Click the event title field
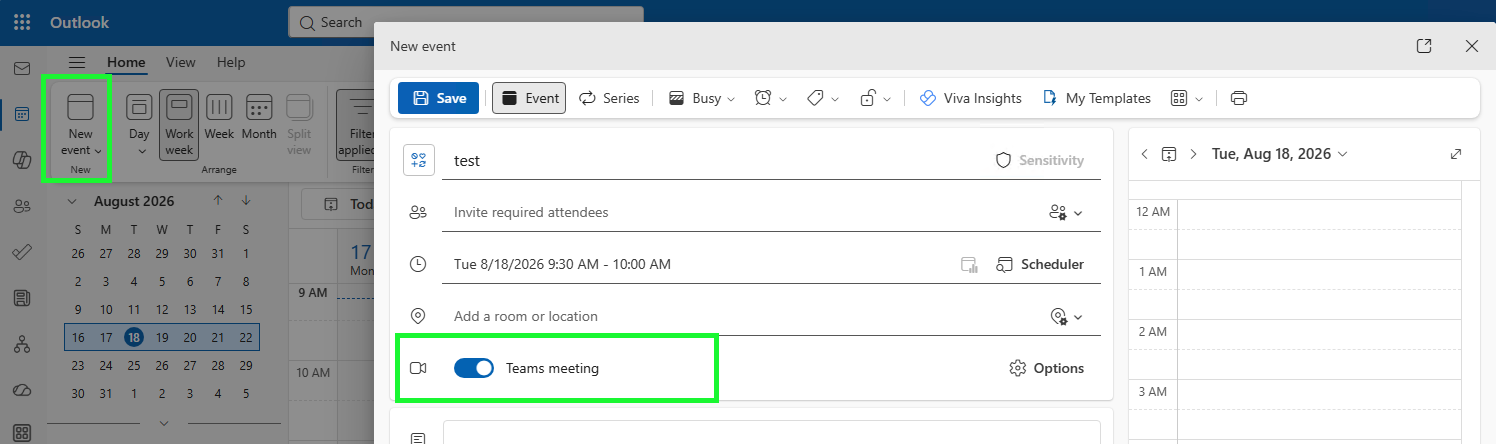1496x444 pixels. pyautogui.click(x=714, y=160)
